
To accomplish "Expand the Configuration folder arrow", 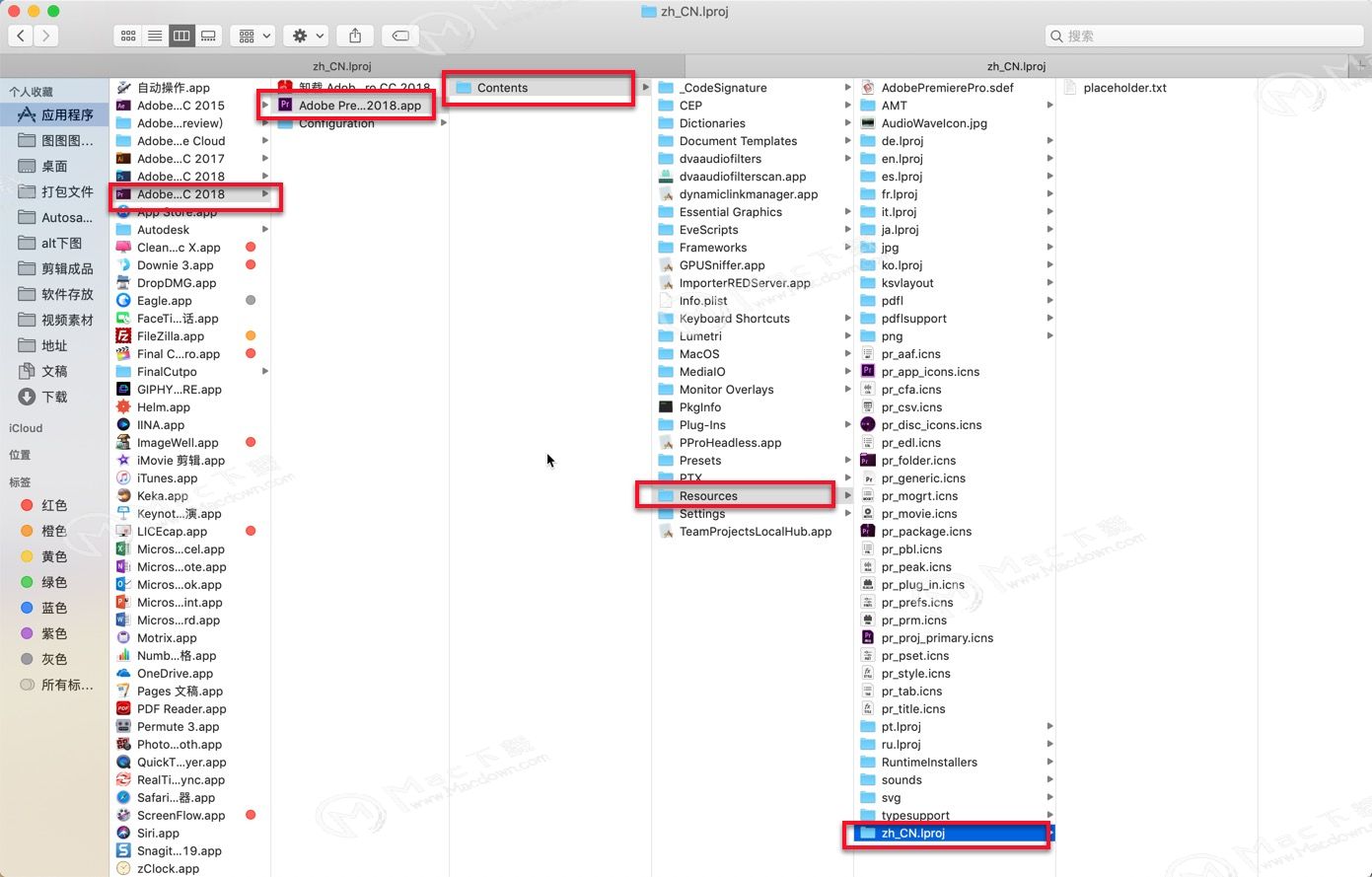I will pos(444,123).
